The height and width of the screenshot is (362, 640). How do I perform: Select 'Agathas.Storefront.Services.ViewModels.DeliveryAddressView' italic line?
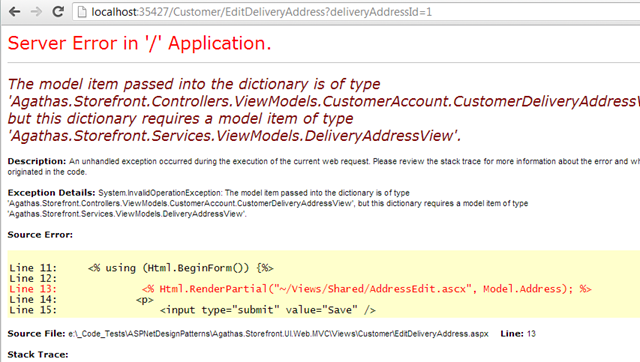click(234, 135)
